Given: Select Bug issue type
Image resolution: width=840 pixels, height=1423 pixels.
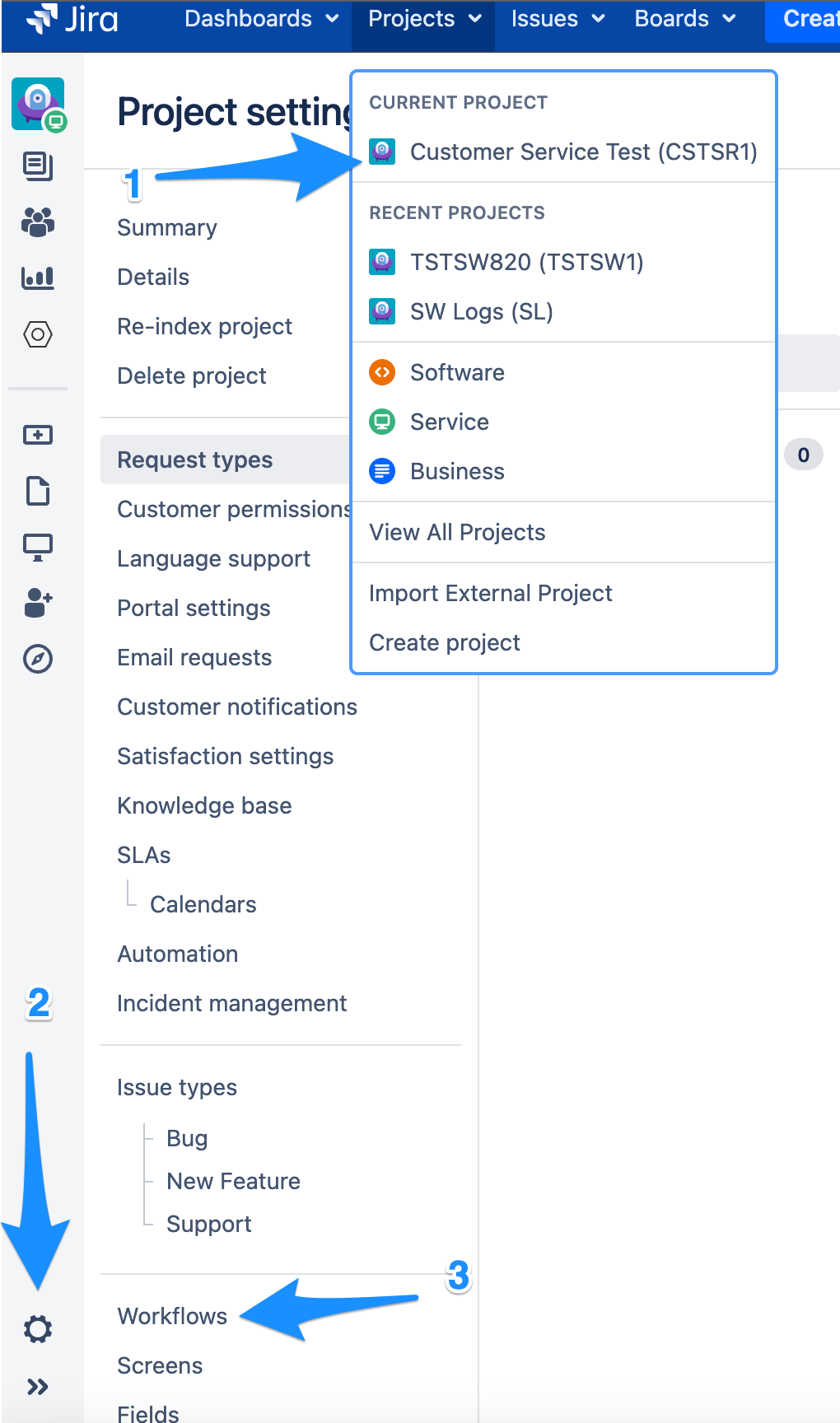Looking at the screenshot, I should click(187, 1138).
